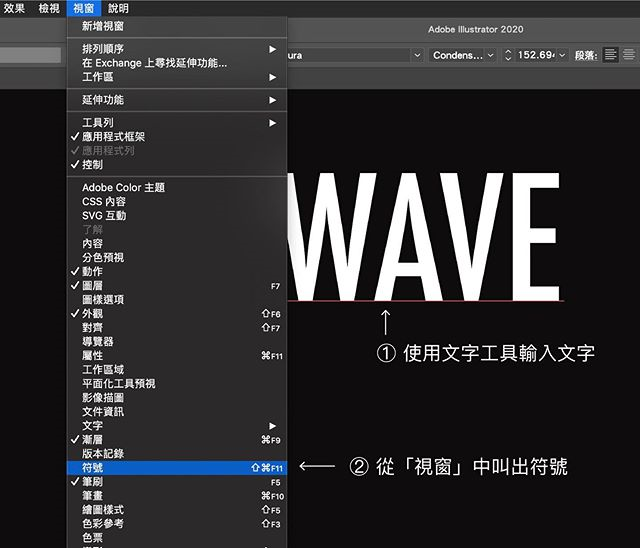Click the WAVE text on canvas
Viewport: 640px width, 548px height.
pos(424,237)
